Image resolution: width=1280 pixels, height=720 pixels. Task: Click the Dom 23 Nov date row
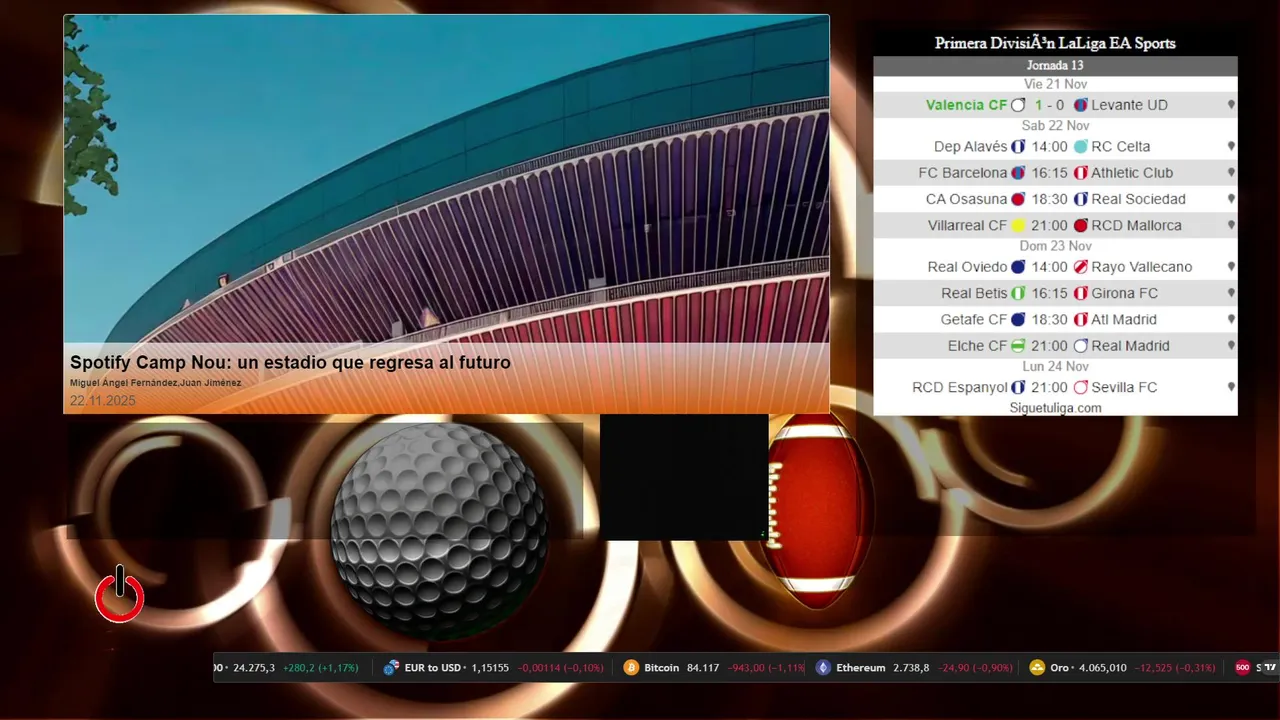click(1055, 246)
